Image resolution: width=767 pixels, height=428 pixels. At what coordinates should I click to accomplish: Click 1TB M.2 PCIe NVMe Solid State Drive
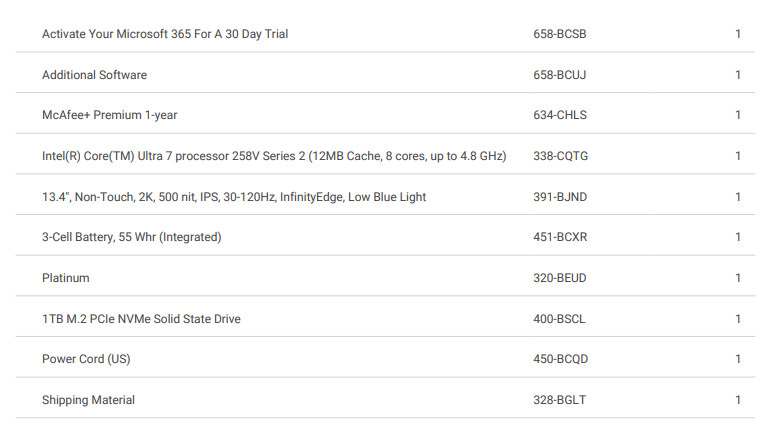tap(141, 319)
